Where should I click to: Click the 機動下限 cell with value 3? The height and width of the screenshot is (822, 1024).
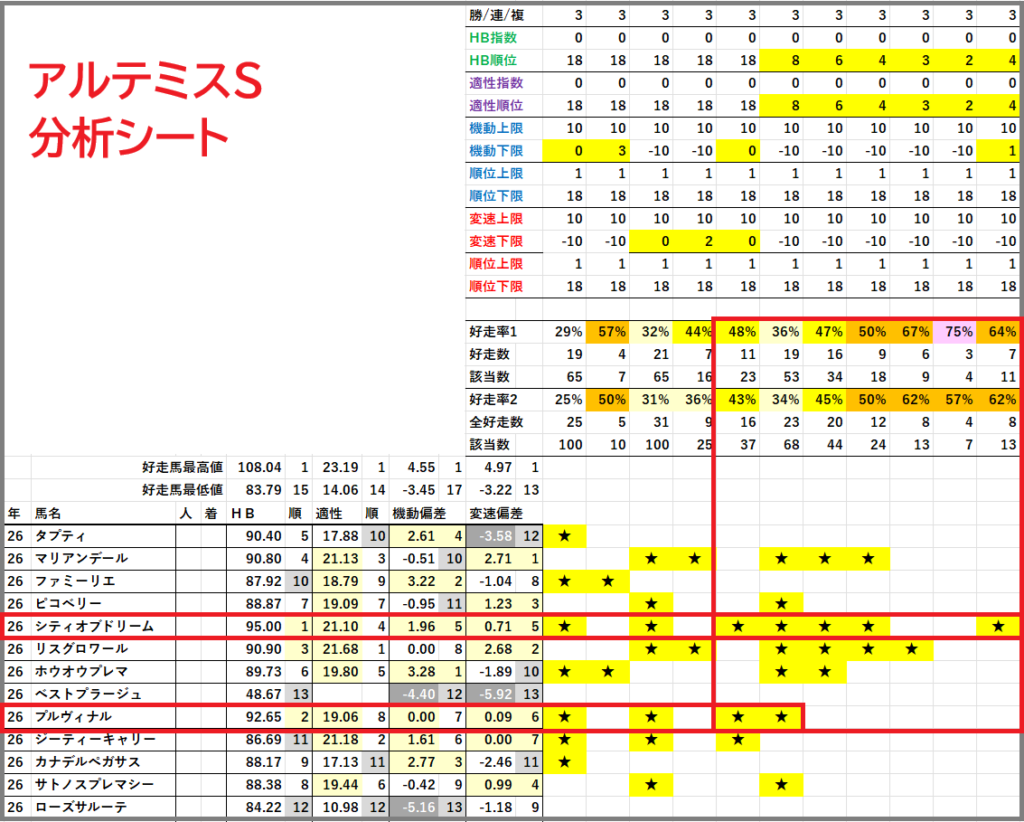pos(608,151)
